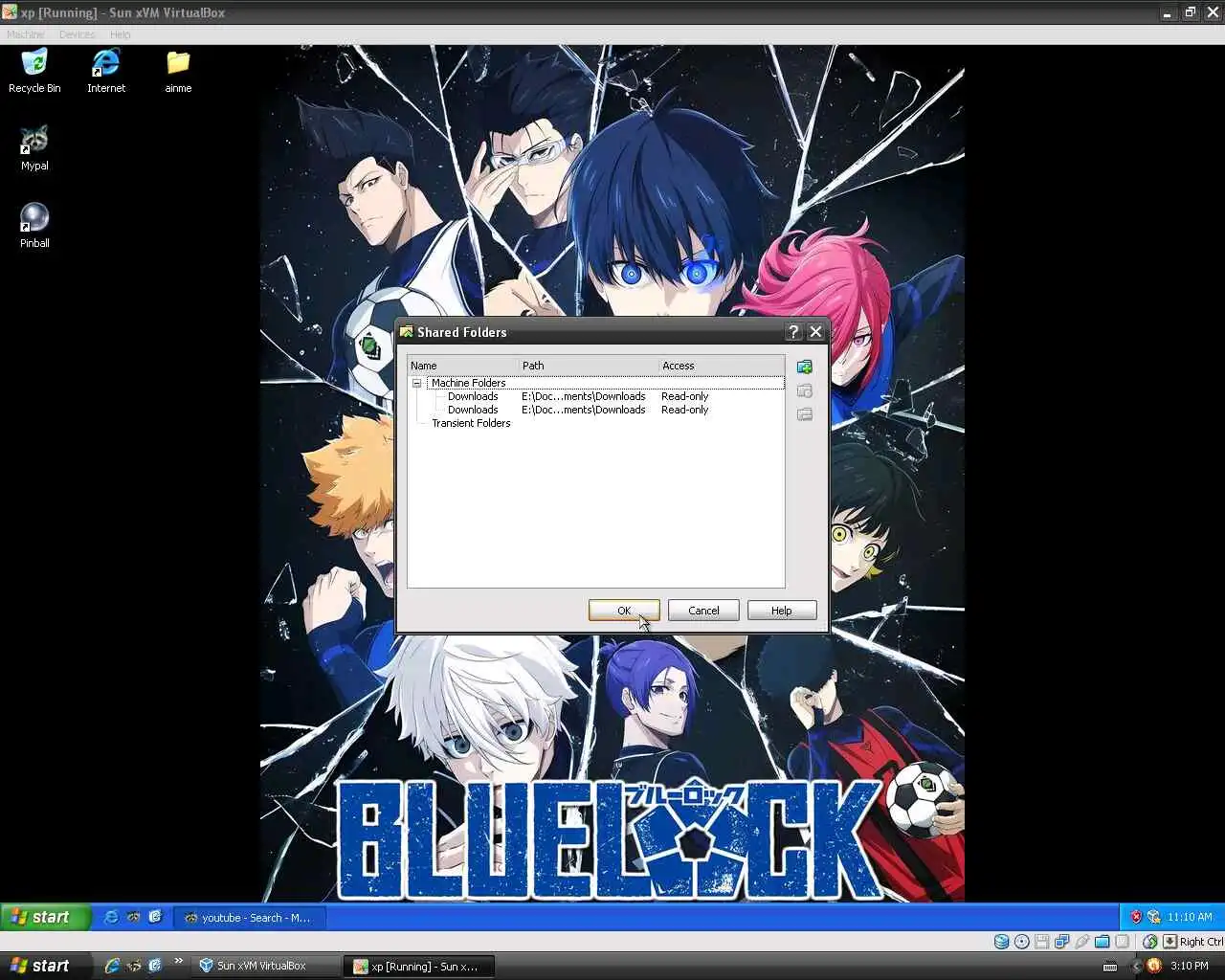Click the floppy disk status bar icon
This screenshot has width=1225, height=980.
(x=1041, y=942)
